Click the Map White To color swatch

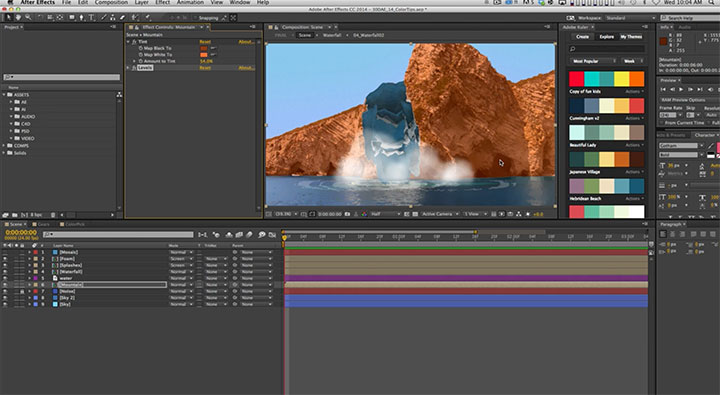[203, 55]
